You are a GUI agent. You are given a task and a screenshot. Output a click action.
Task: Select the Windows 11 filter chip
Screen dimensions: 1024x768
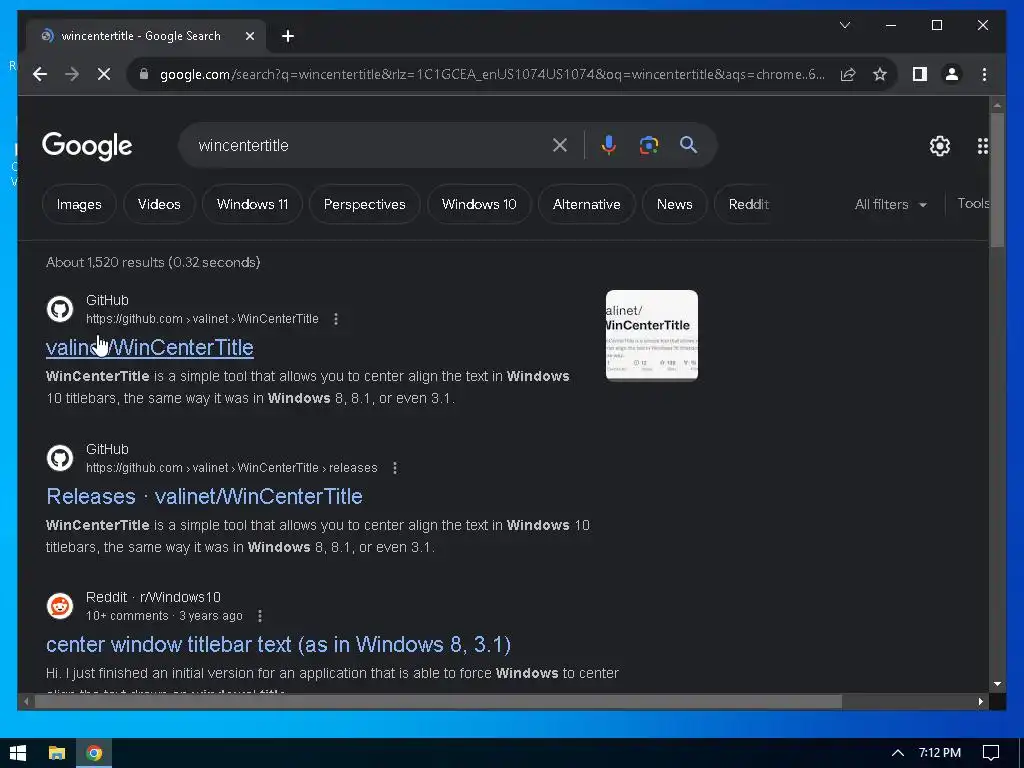point(252,204)
